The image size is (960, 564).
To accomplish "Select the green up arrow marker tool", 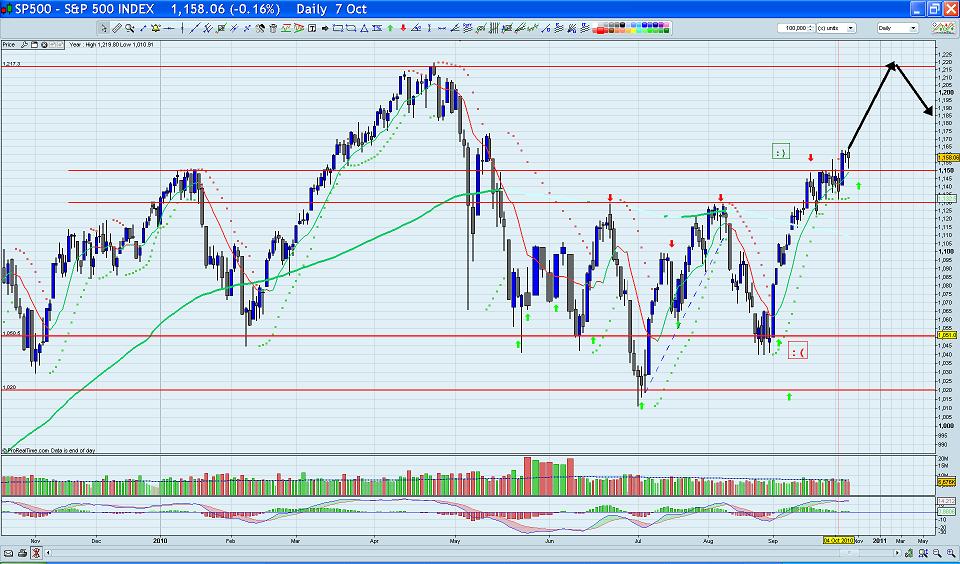I will [x=389, y=28].
